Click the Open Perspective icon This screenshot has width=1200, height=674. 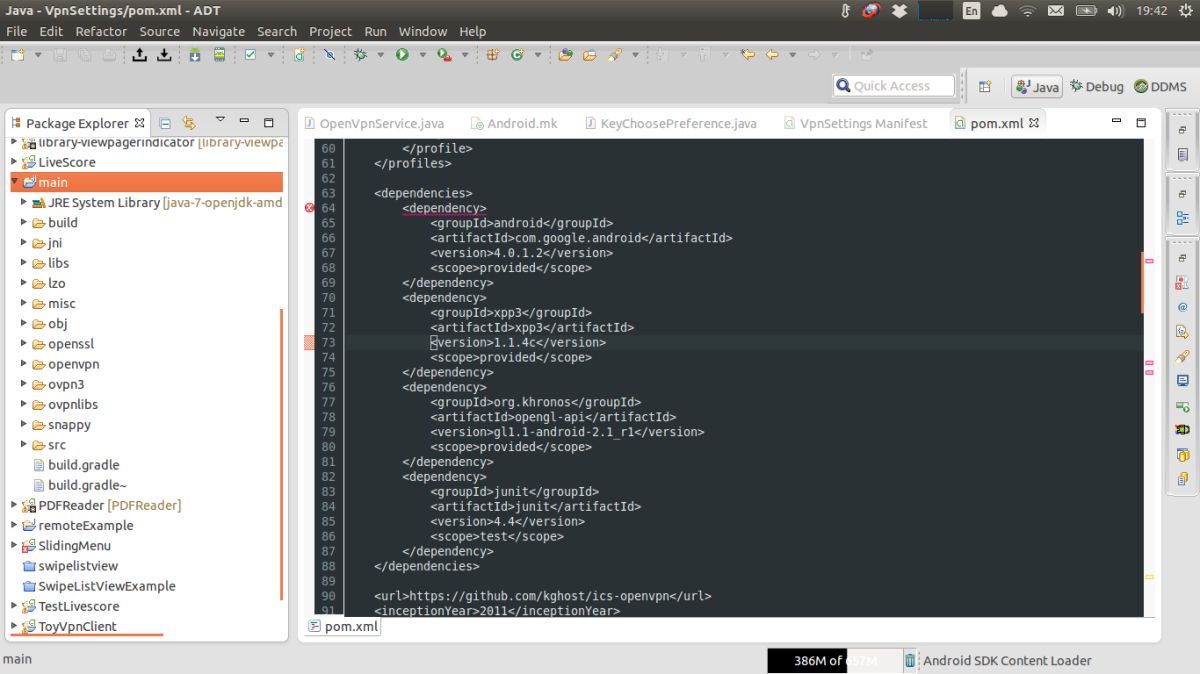[x=985, y=87]
